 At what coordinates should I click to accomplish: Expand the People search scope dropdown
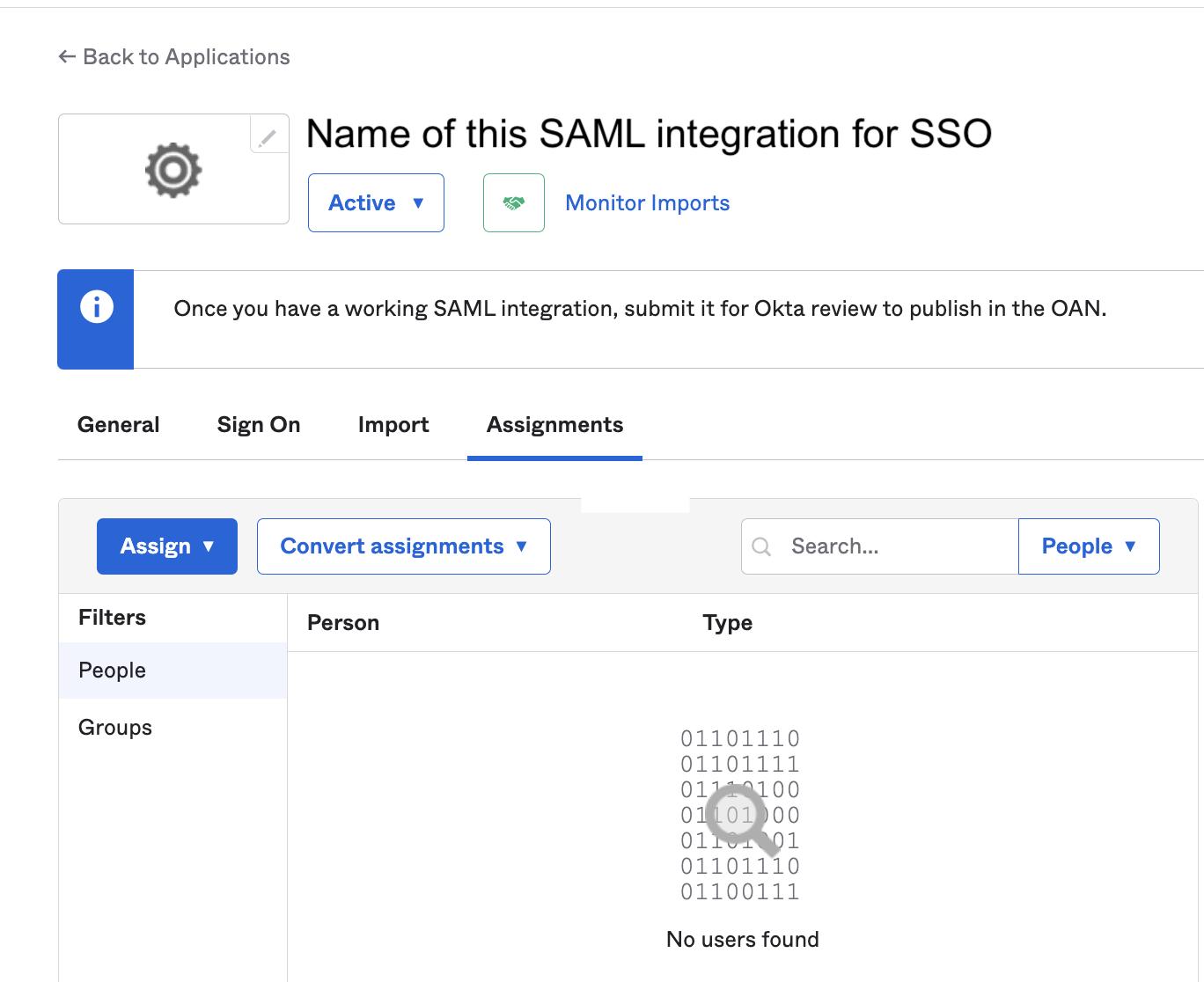point(1089,546)
